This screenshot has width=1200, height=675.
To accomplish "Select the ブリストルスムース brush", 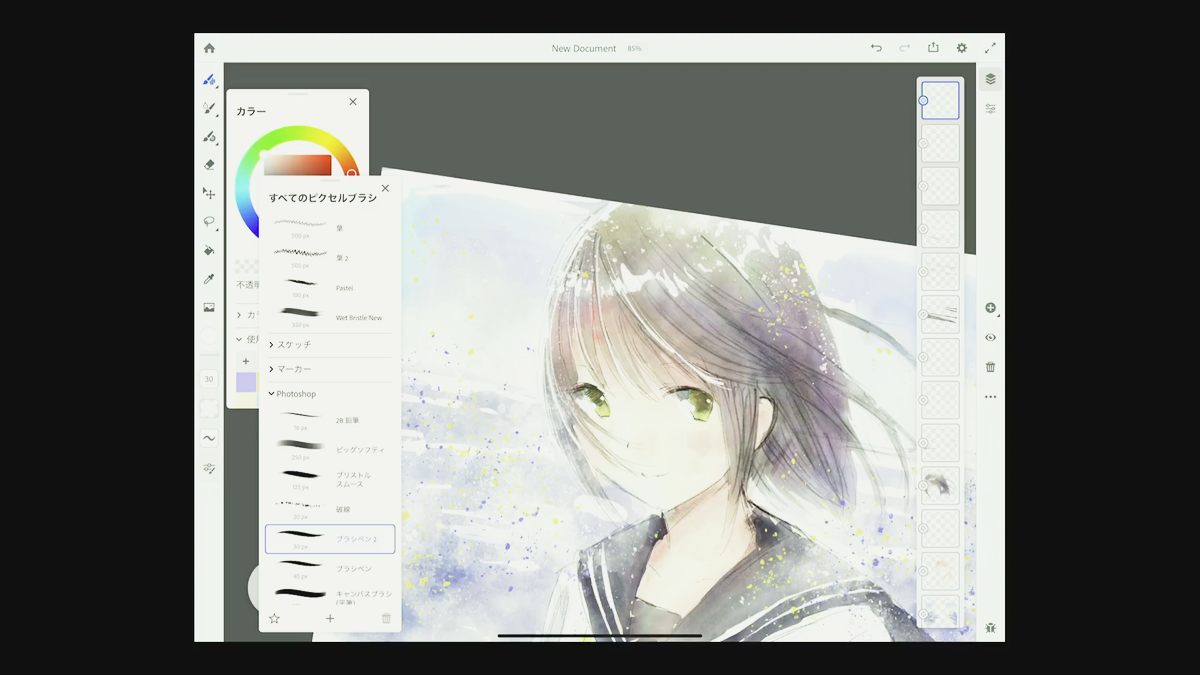I will pos(330,479).
